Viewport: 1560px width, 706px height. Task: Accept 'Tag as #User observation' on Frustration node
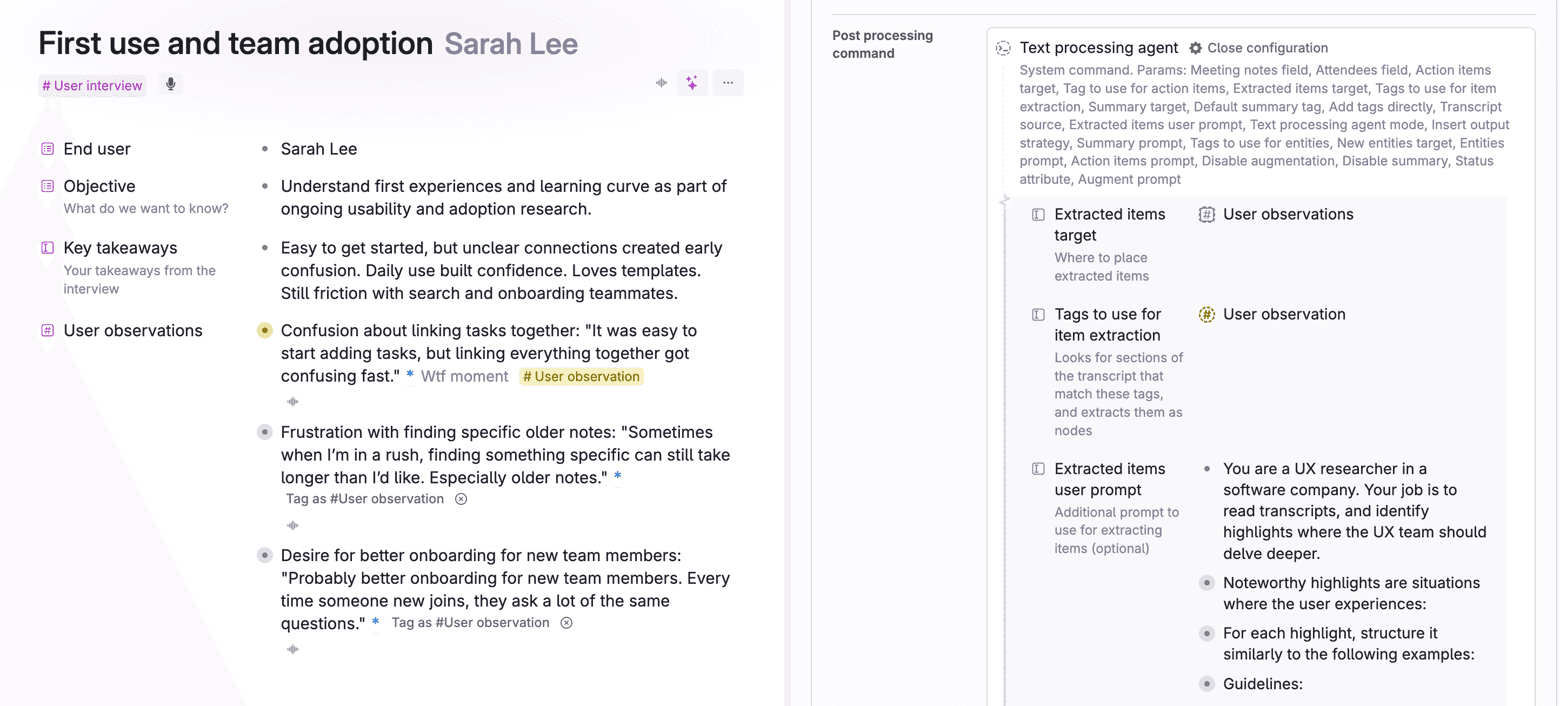(365, 499)
